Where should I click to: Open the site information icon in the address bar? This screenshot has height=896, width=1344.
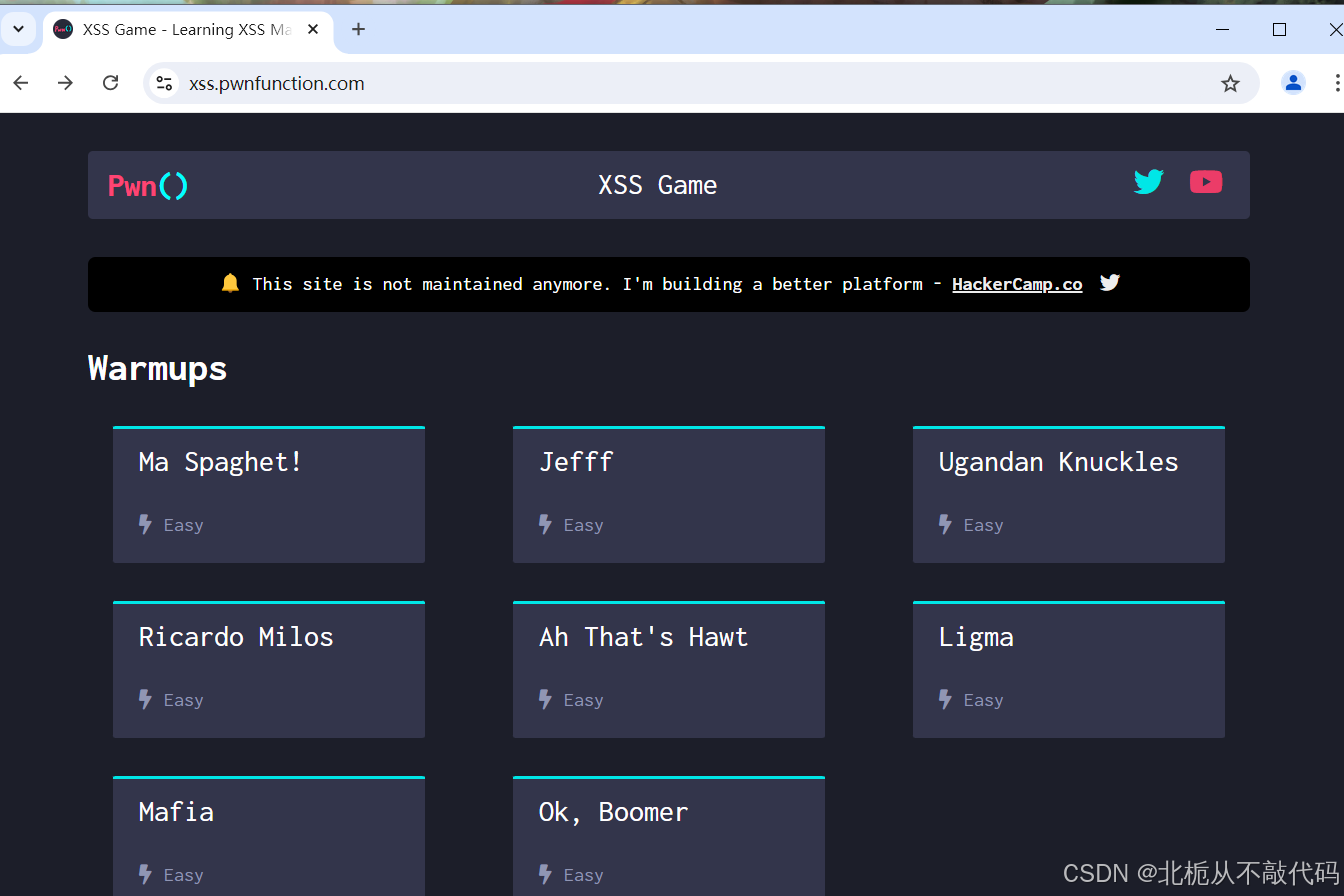163,83
